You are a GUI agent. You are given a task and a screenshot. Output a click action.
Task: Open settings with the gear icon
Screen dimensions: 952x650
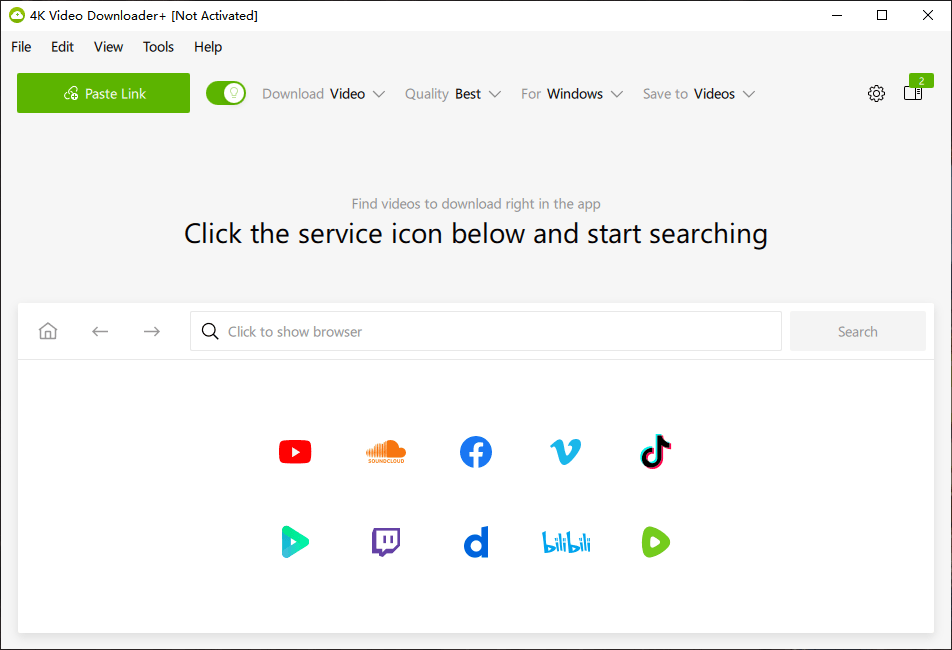pos(876,93)
